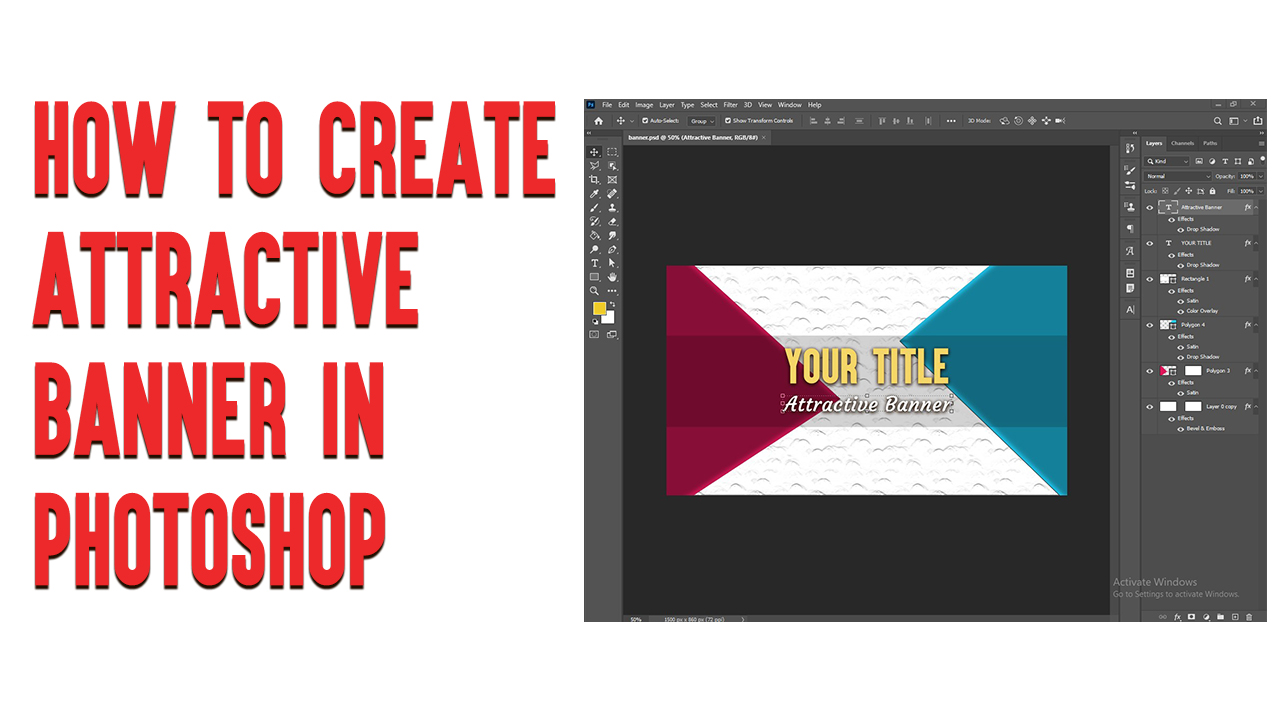Select the Crop tool
This screenshot has width=1280, height=720.
click(594, 180)
